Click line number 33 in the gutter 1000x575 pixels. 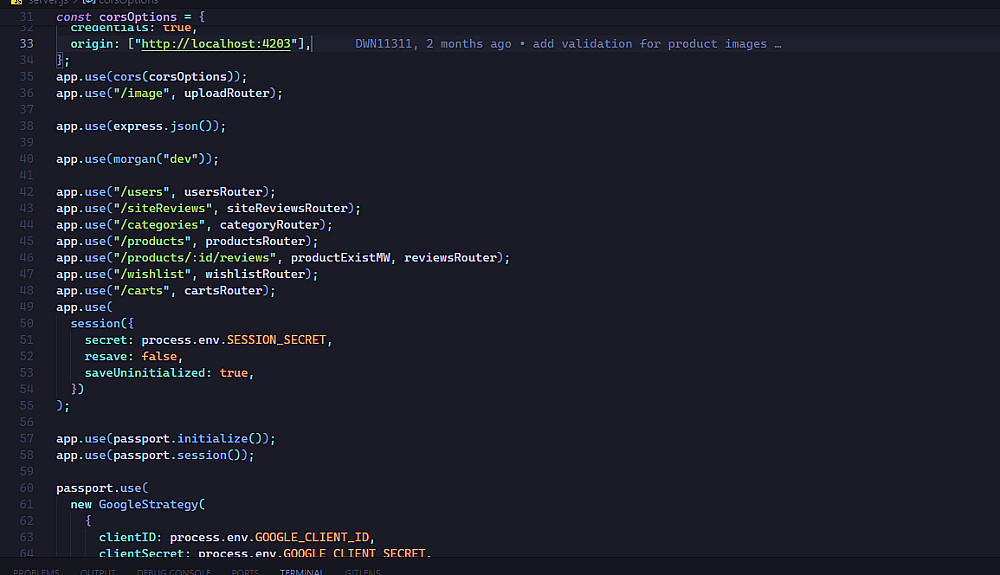26,44
